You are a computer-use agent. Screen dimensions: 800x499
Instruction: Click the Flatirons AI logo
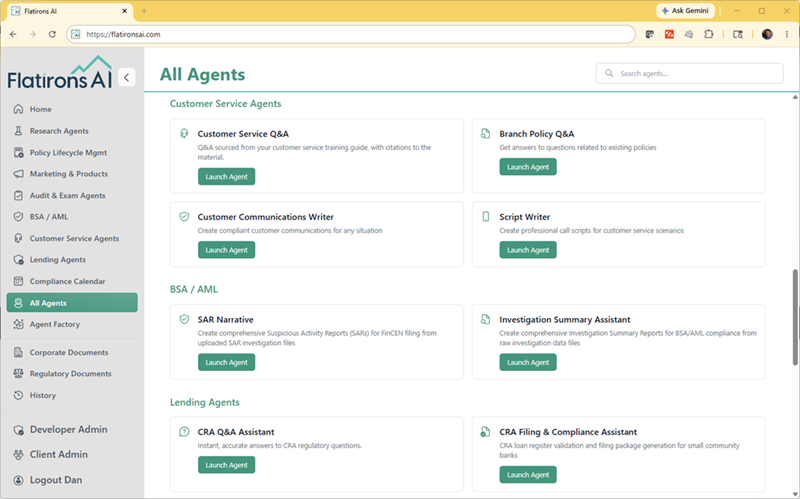pos(60,72)
